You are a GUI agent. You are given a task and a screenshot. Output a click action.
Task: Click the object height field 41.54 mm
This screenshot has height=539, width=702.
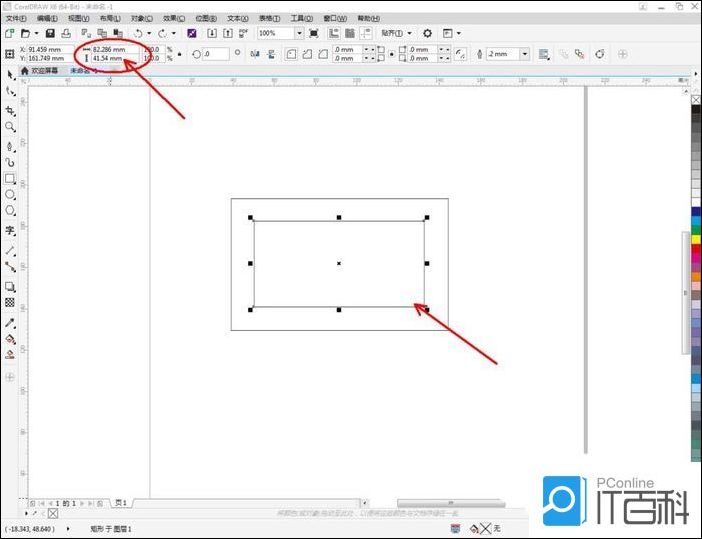(115, 58)
